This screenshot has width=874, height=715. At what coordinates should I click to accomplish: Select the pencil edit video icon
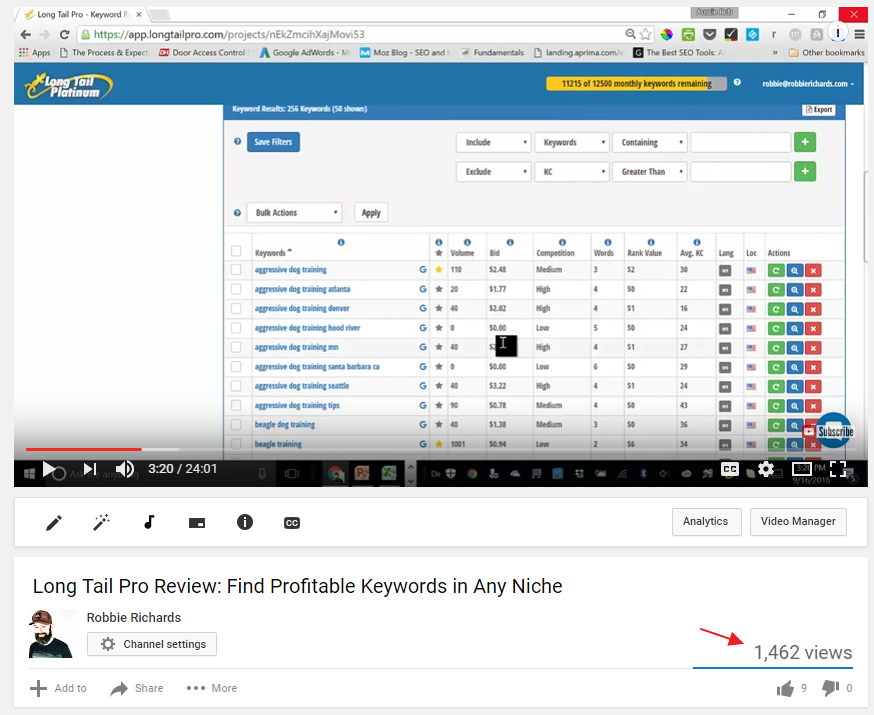(x=53, y=522)
